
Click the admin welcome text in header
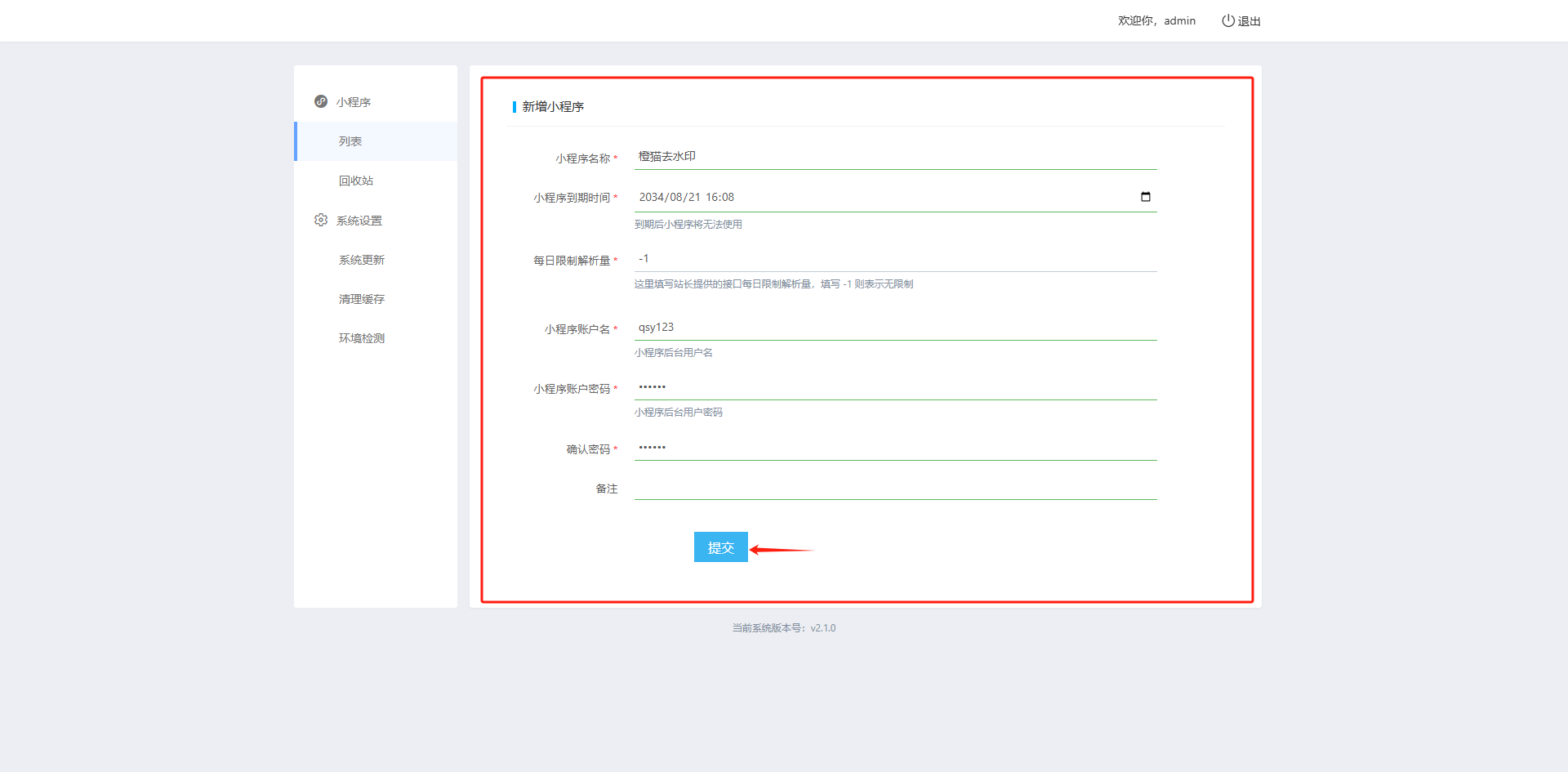pyautogui.click(x=1156, y=20)
